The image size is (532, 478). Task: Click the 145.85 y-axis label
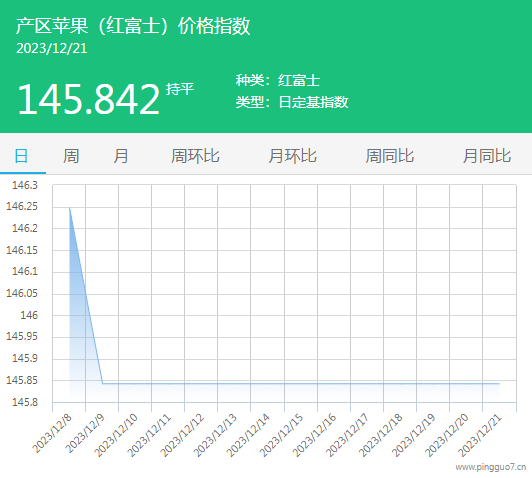click(x=22, y=380)
